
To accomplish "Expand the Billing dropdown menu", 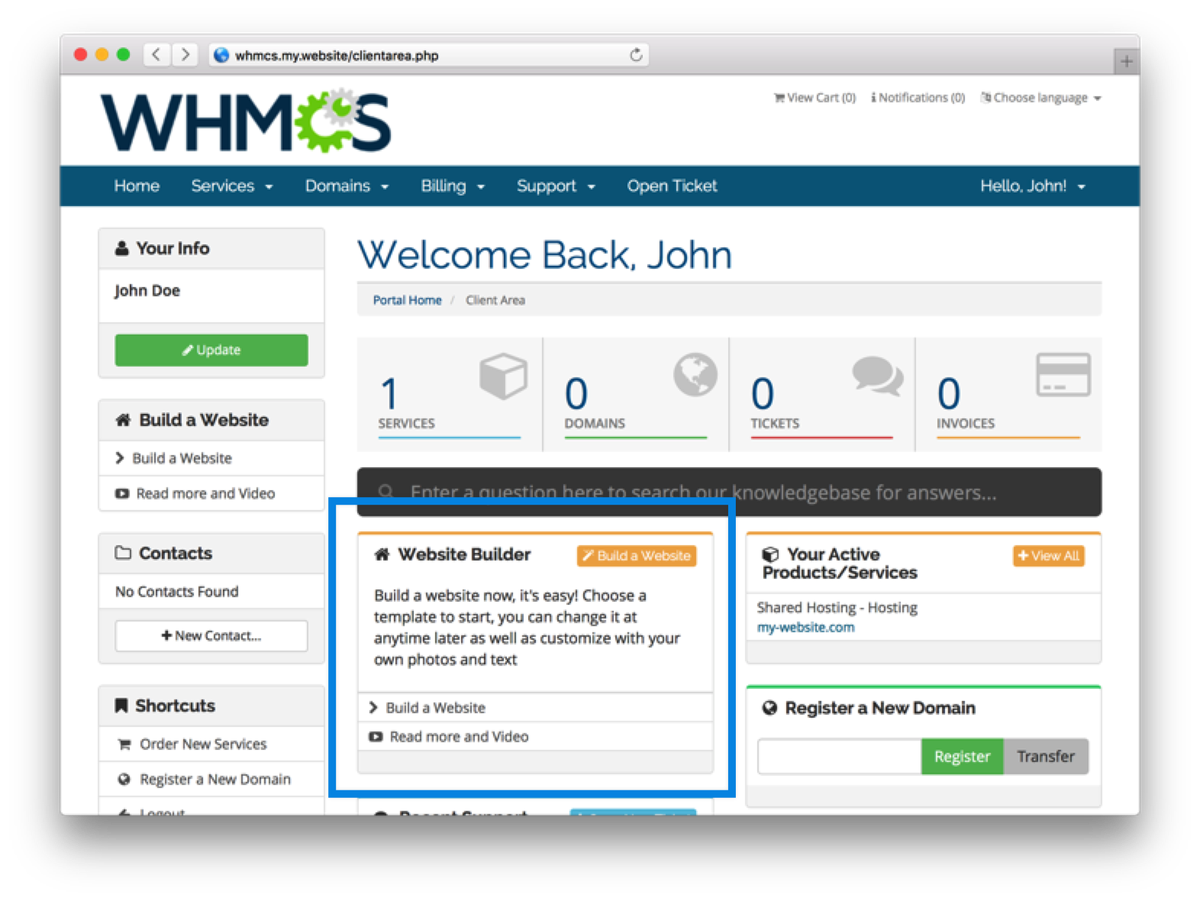I will pos(453,186).
